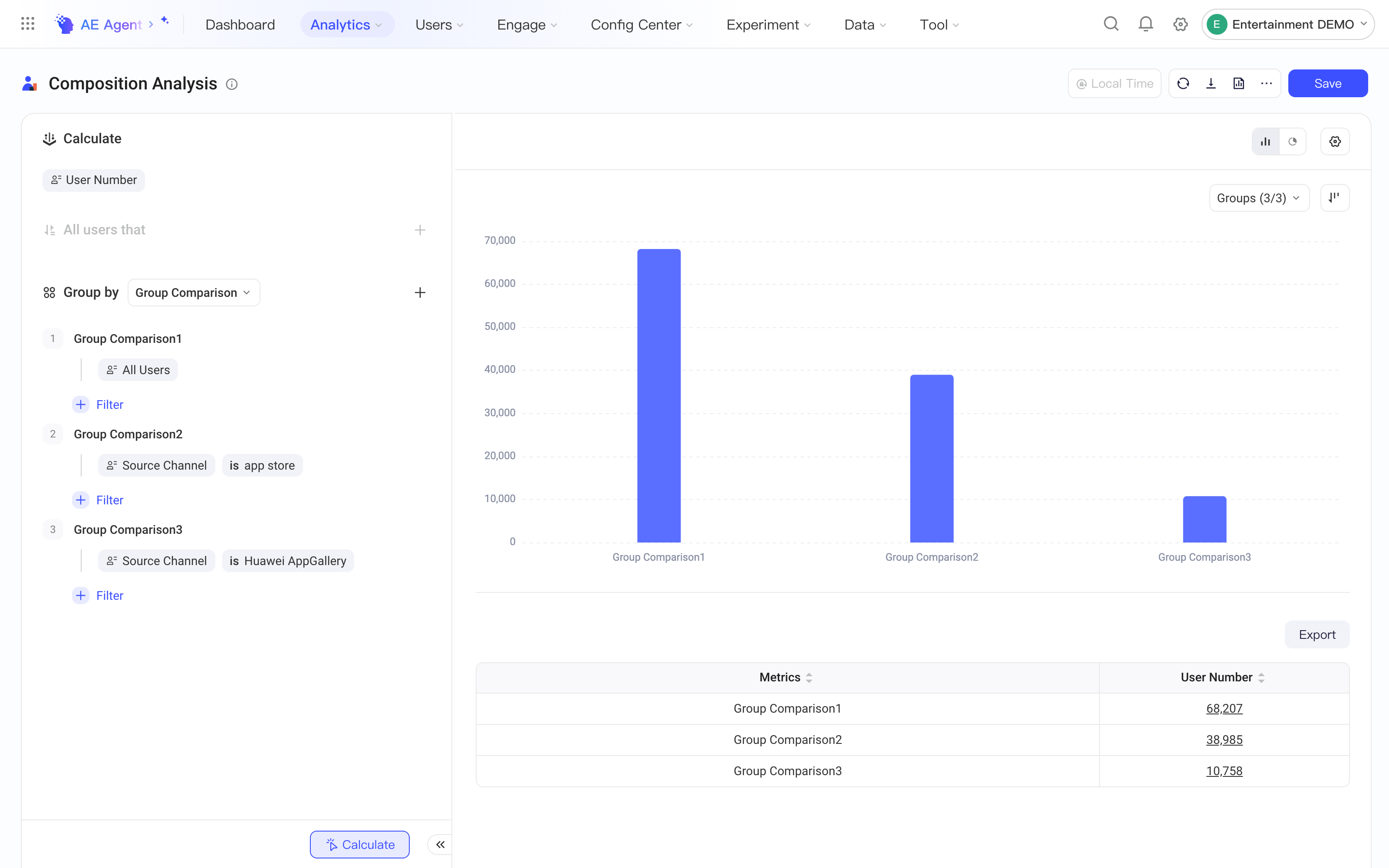This screenshot has width=1389, height=868.
Task: Sort table by User Number column
Action: click(x=1261, y=678)
